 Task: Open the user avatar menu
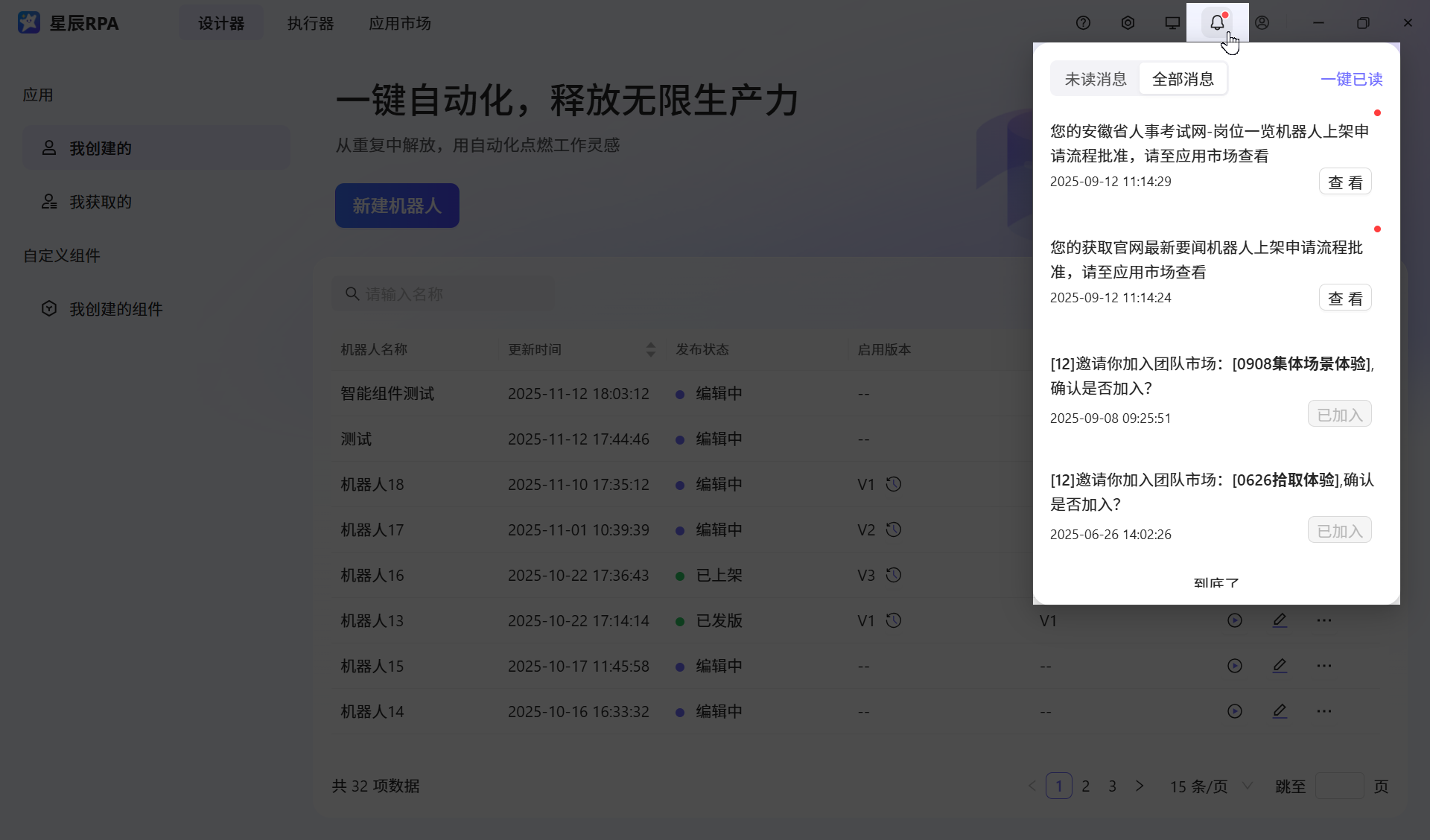tap(1262, 22)
